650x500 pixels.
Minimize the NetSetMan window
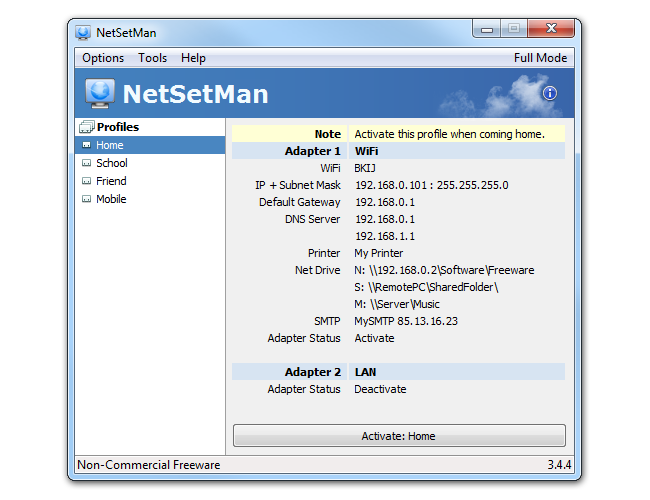click(487, 29)
